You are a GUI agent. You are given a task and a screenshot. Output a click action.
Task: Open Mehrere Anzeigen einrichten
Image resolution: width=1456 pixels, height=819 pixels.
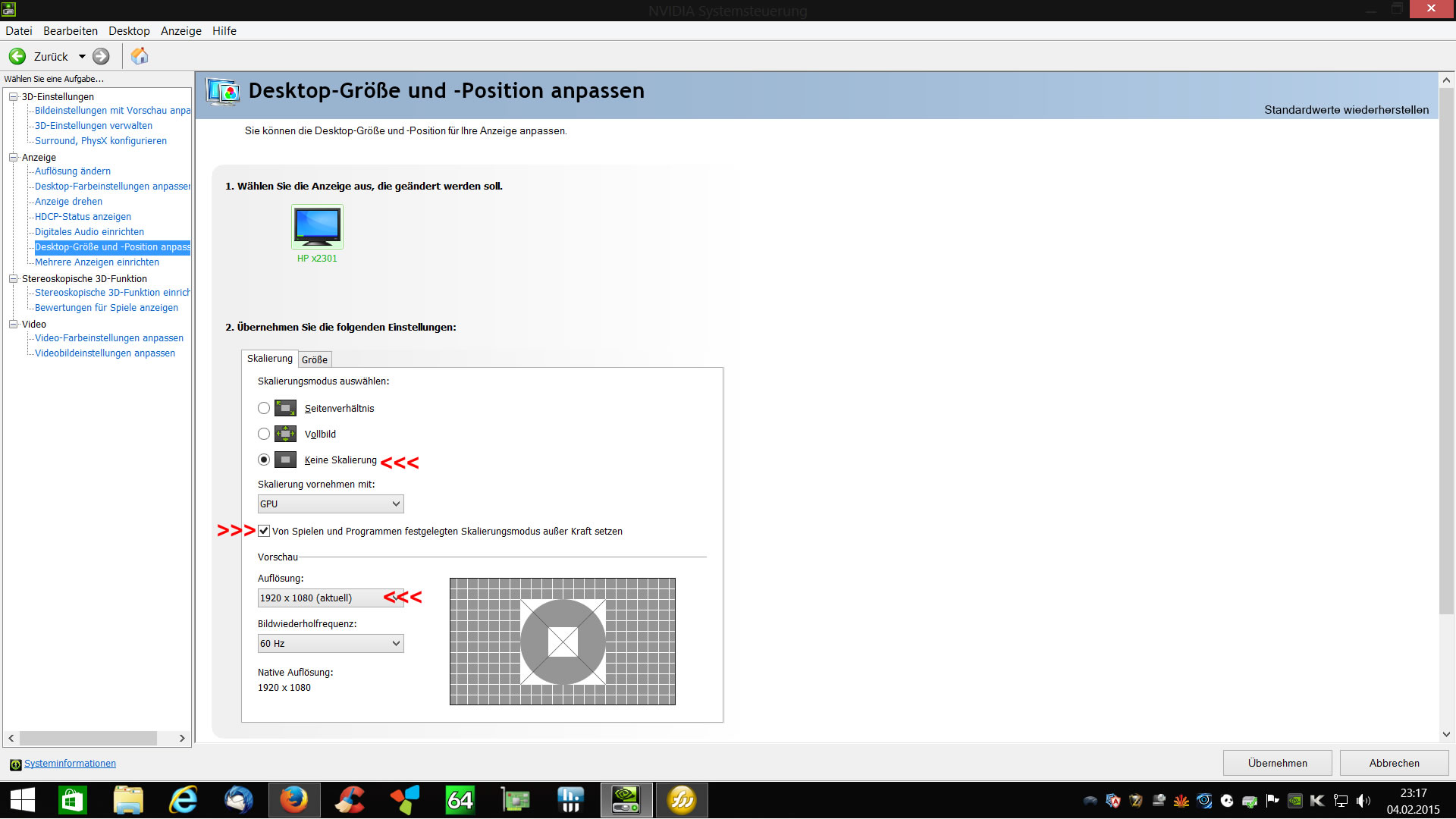[97, 262]
